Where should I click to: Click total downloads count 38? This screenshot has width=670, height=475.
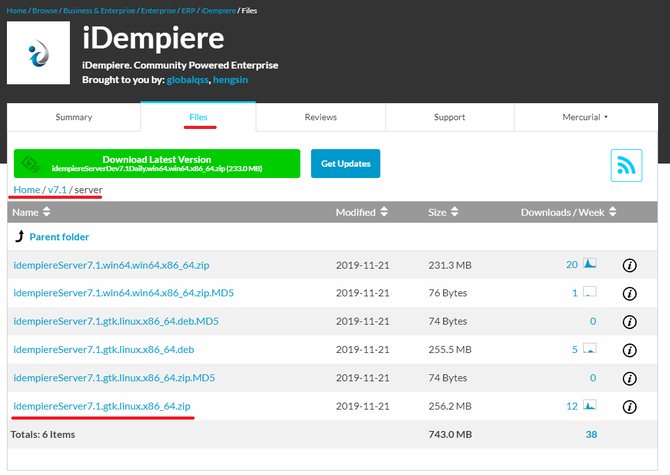coord(591,434)
